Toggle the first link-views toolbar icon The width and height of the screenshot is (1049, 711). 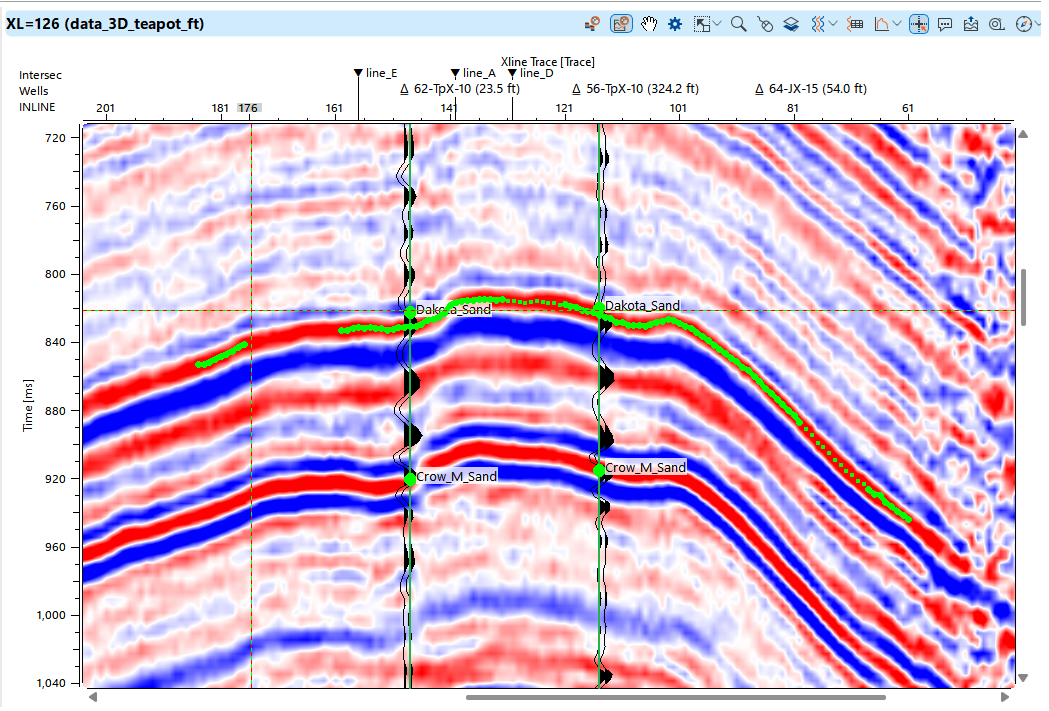pyautogui.click(x=593, y=24)
